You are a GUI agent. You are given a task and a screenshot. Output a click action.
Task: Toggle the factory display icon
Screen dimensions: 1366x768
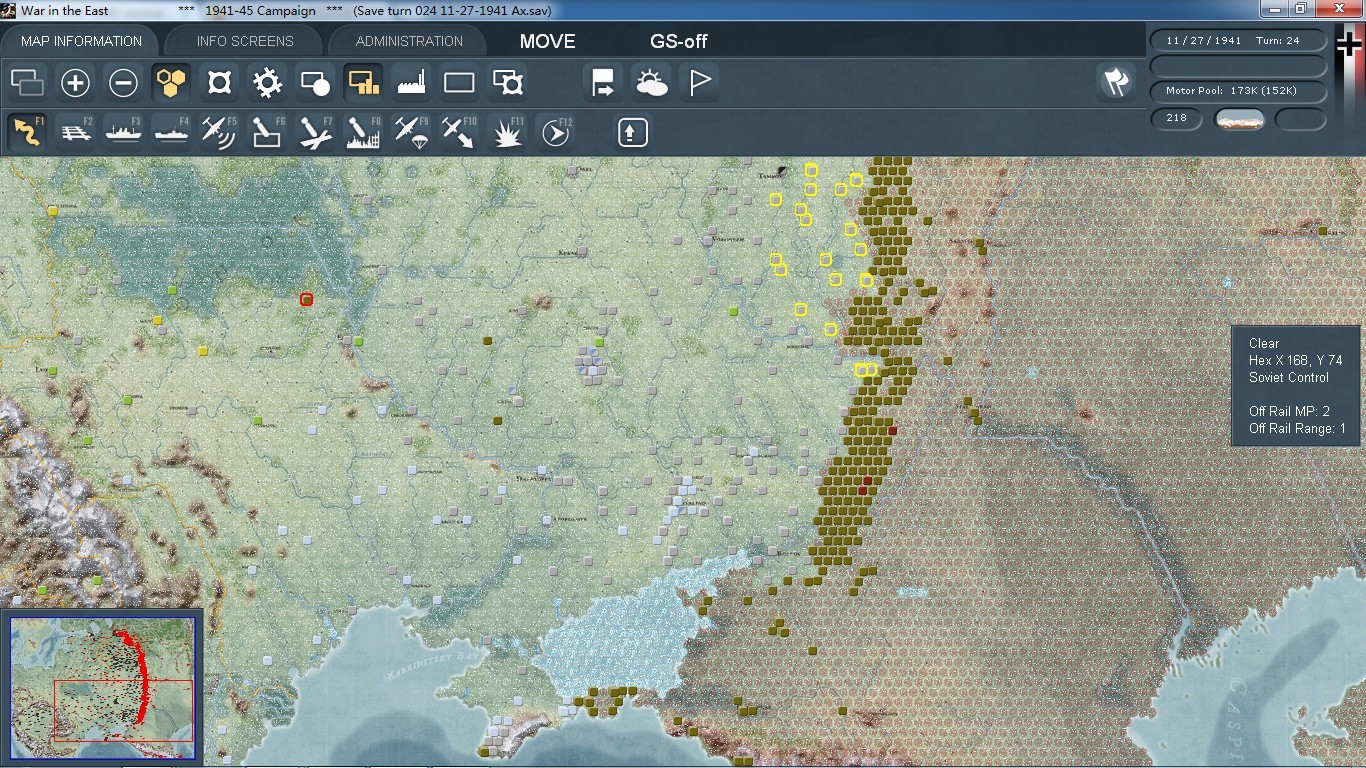point(411,82)
